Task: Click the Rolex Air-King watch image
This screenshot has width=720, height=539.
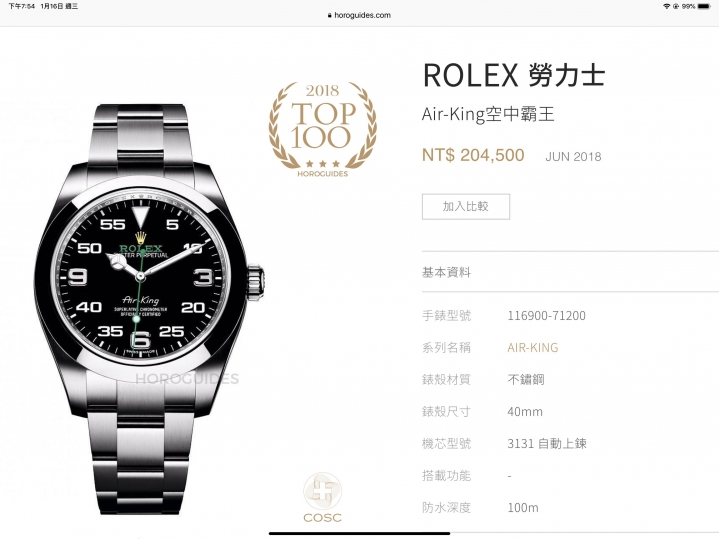Action: point(149,309)
